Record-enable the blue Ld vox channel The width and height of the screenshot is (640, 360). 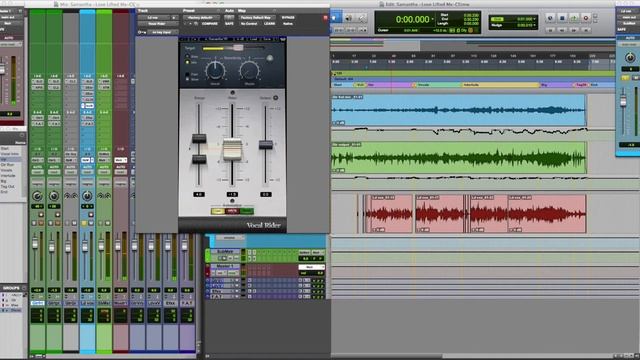[x=91, y=215]
